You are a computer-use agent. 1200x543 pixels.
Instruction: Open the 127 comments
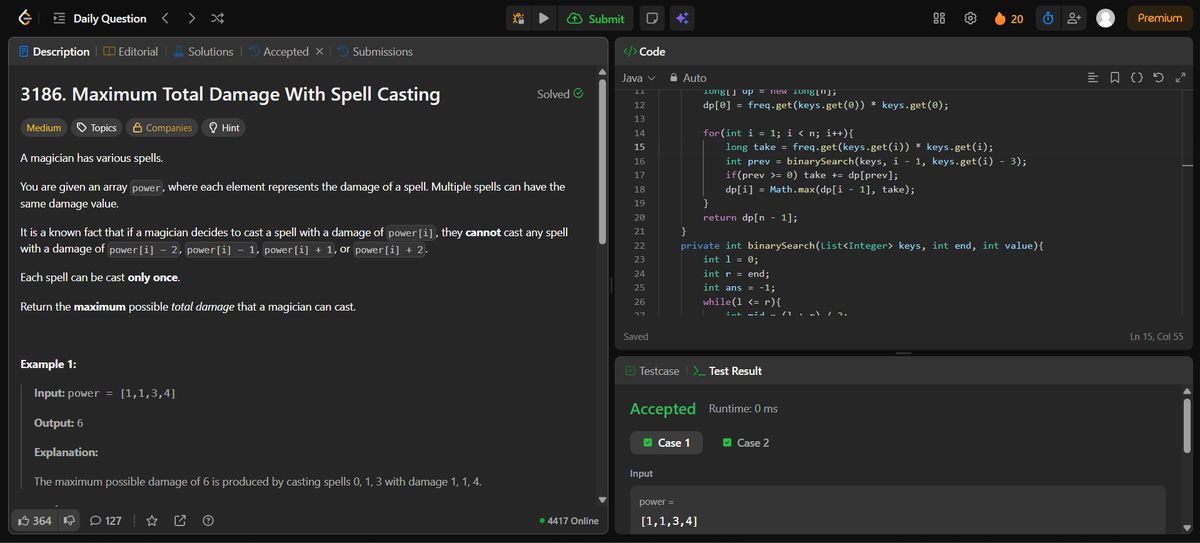pyautogui.click(x=106, y=520)
